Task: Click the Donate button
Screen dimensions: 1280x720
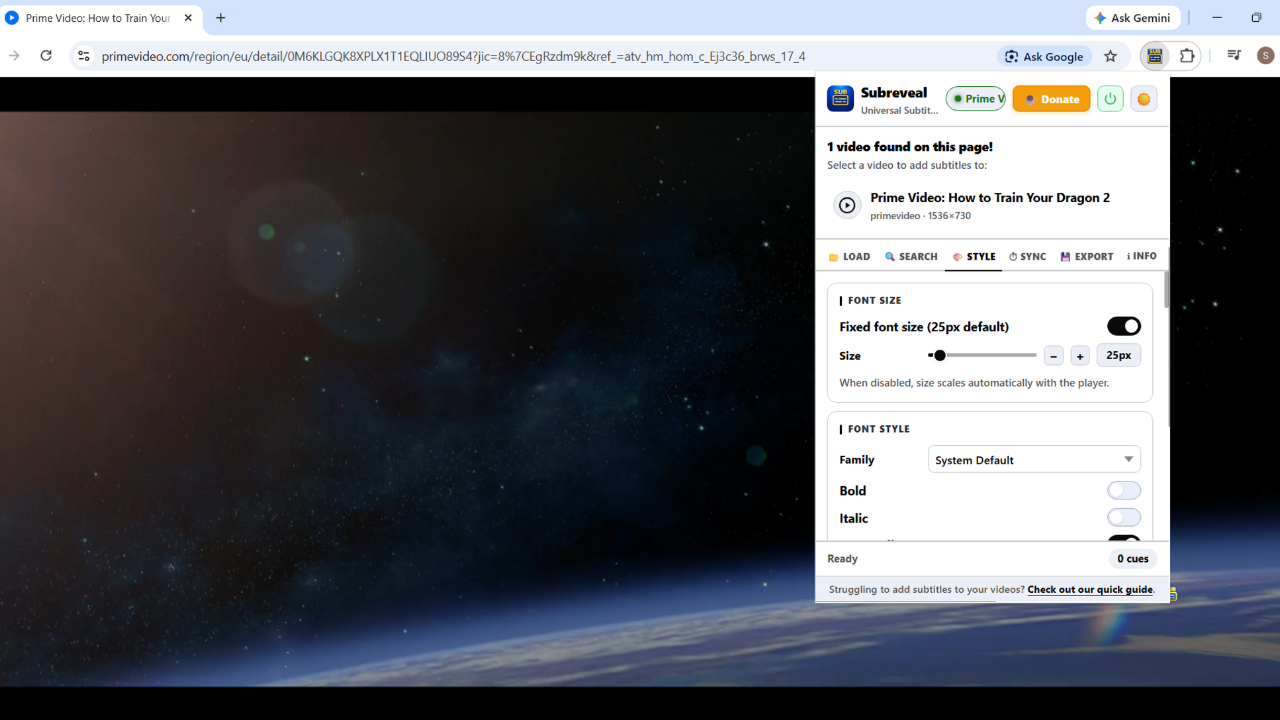Action: 1051,99
